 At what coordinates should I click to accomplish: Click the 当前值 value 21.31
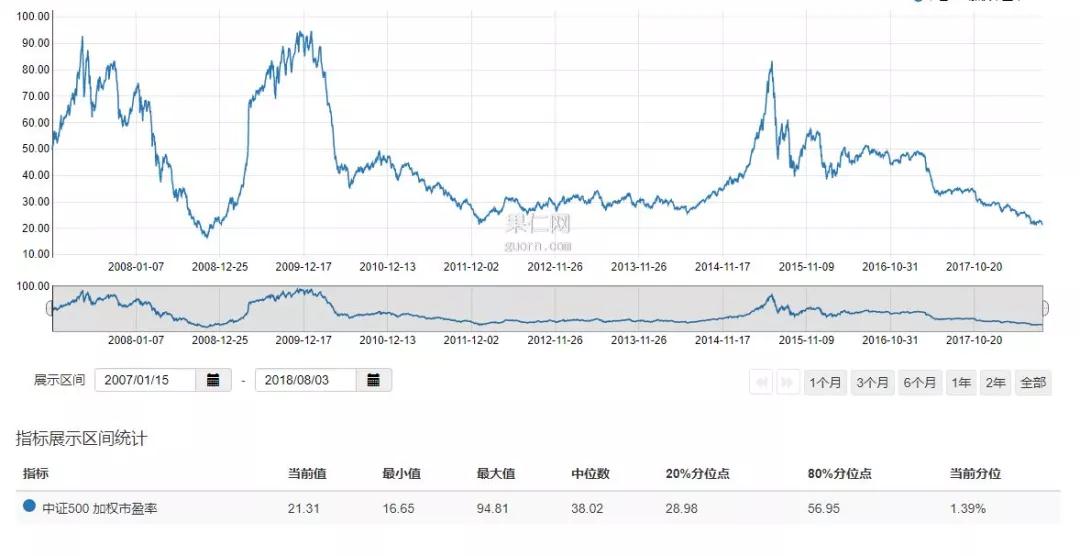[x=303, y=508]
